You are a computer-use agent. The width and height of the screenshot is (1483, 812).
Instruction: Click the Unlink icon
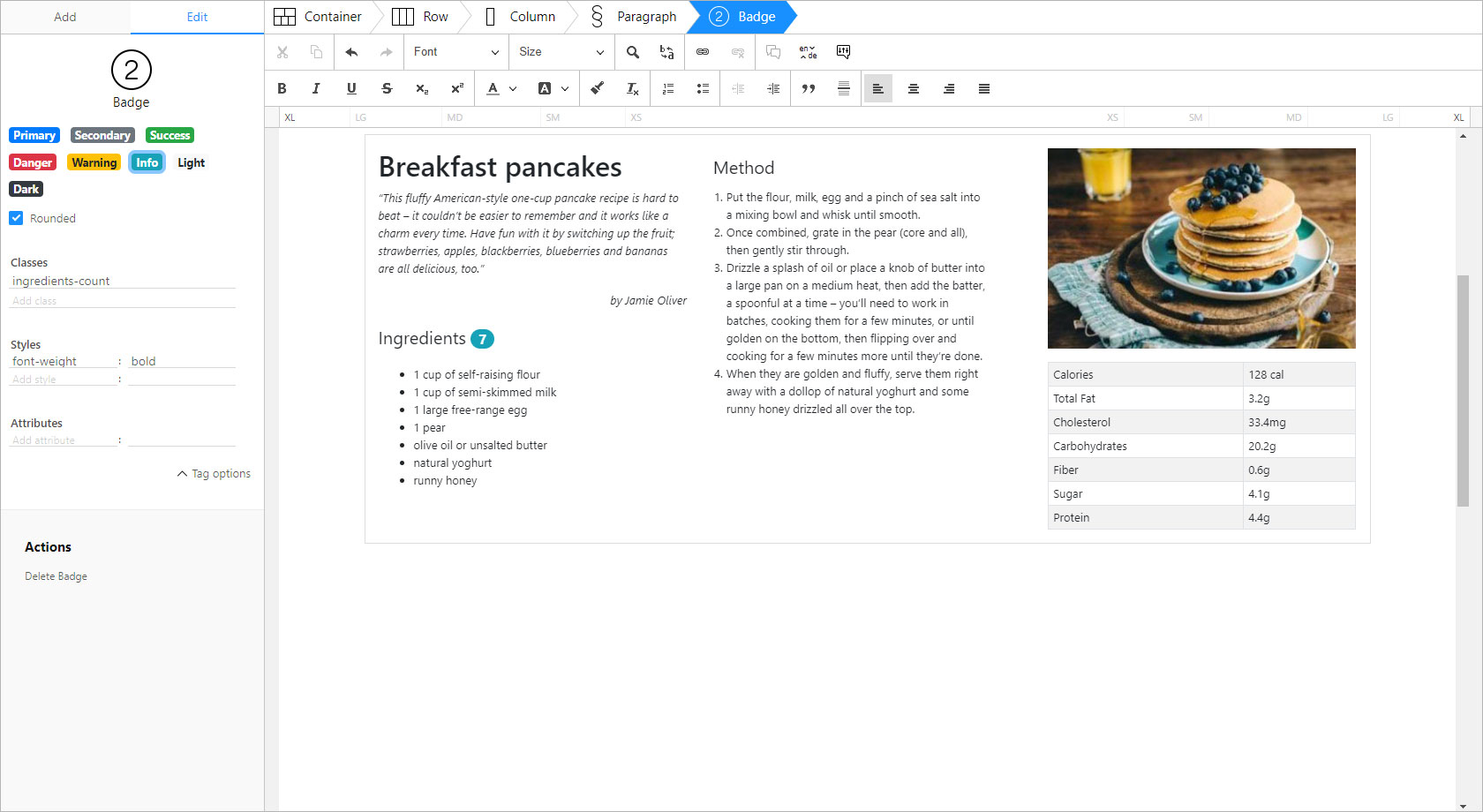738,52
